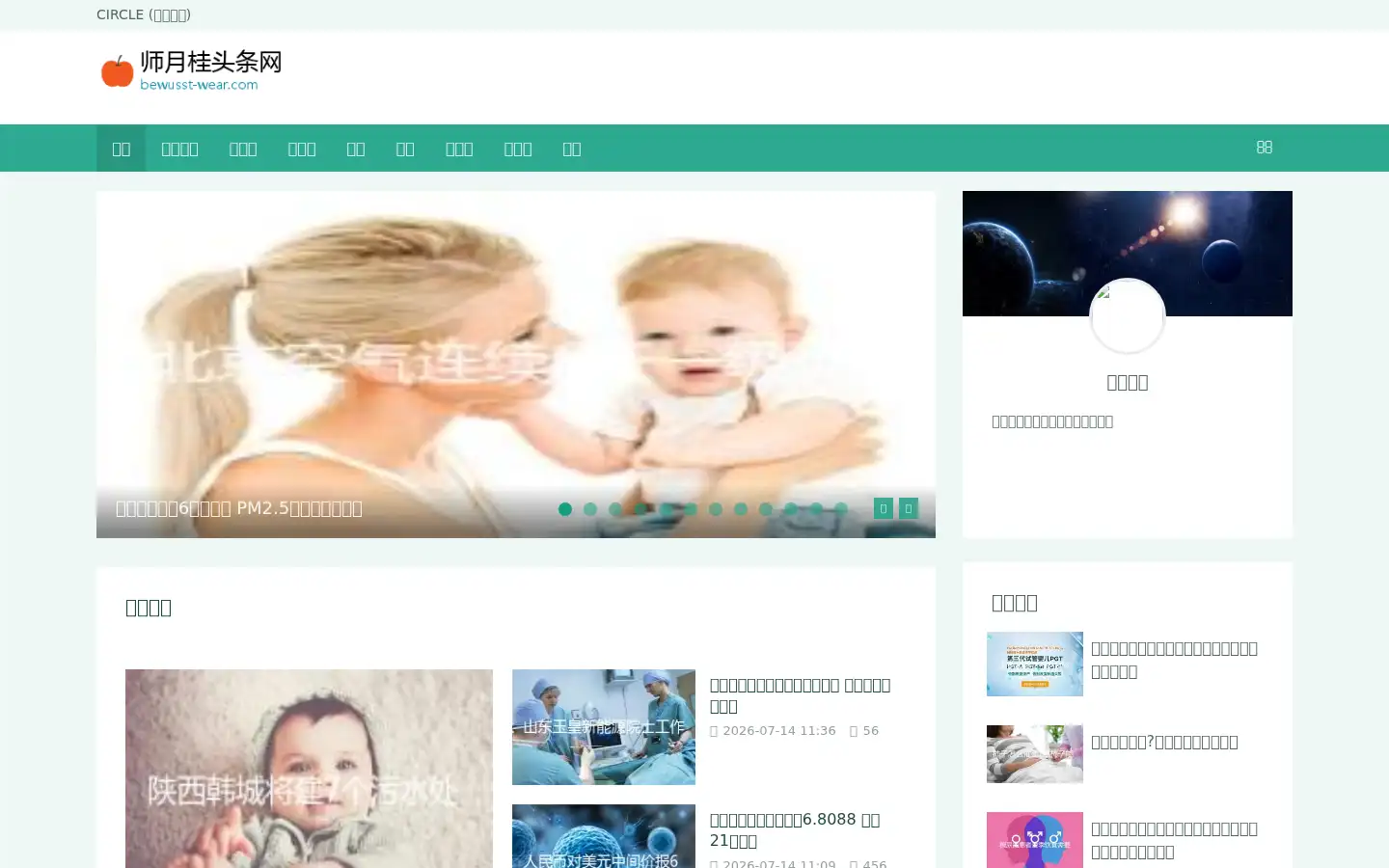Open the four-character second navigation menu item
The image size is (1389, 868).
tap(179, 149)
